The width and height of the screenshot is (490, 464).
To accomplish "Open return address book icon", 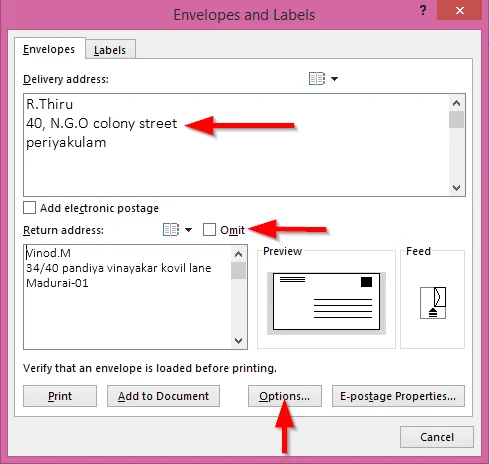I will (x=171, y=230).
